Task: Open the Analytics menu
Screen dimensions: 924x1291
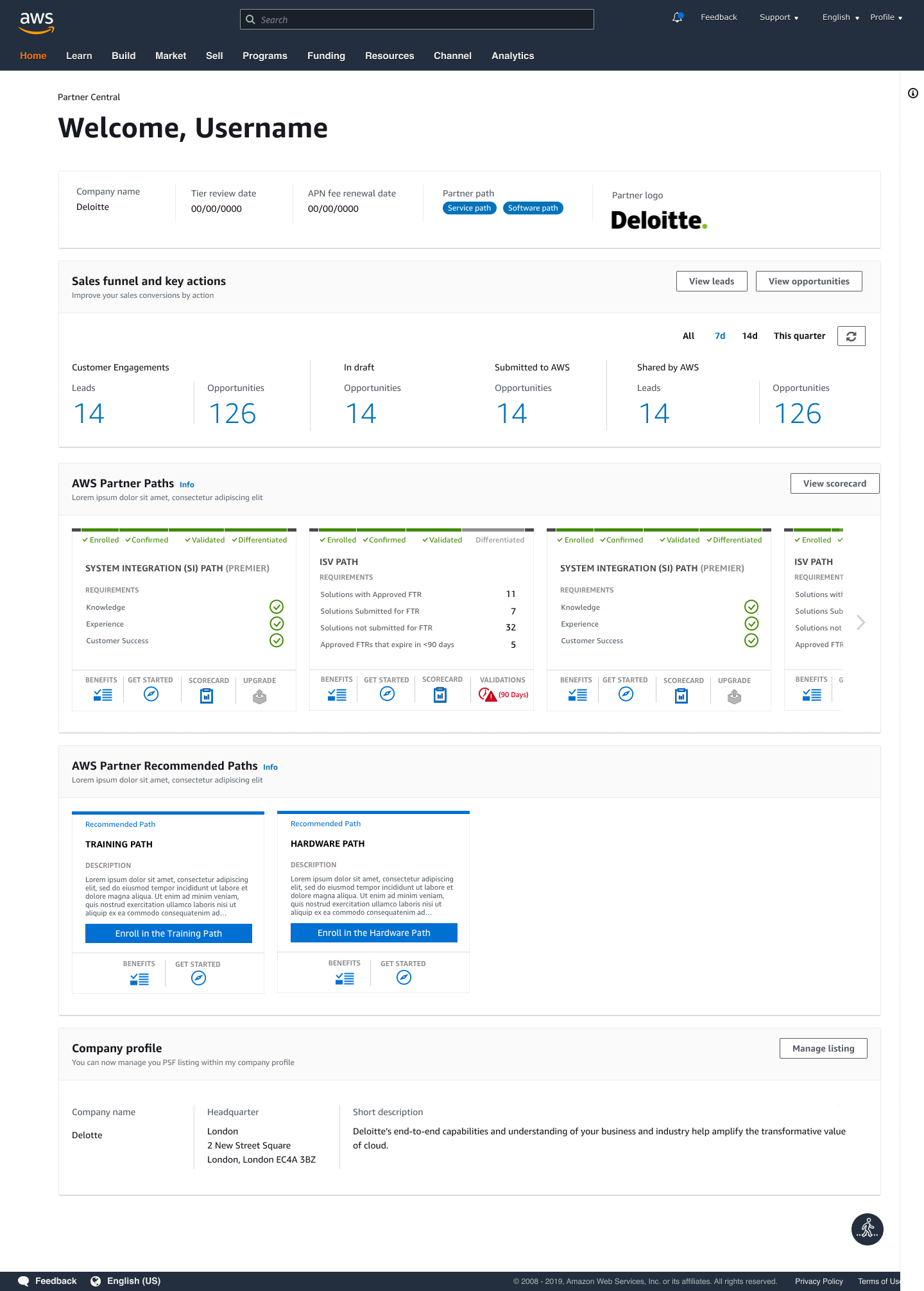Action: [513, 56]
